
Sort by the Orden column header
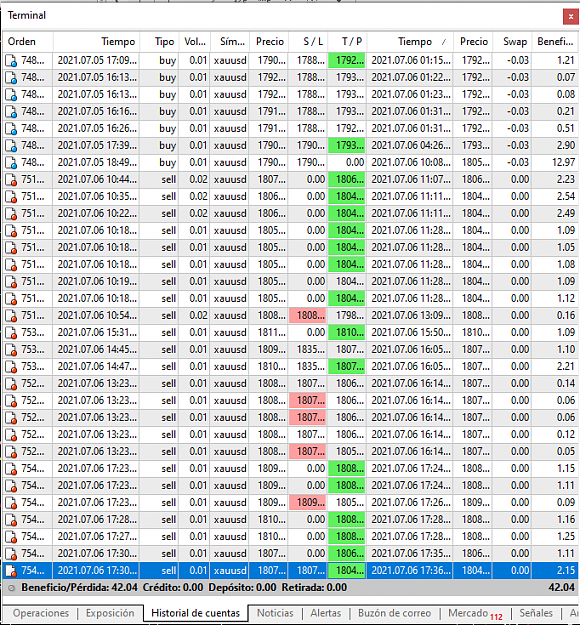[28, 42]
